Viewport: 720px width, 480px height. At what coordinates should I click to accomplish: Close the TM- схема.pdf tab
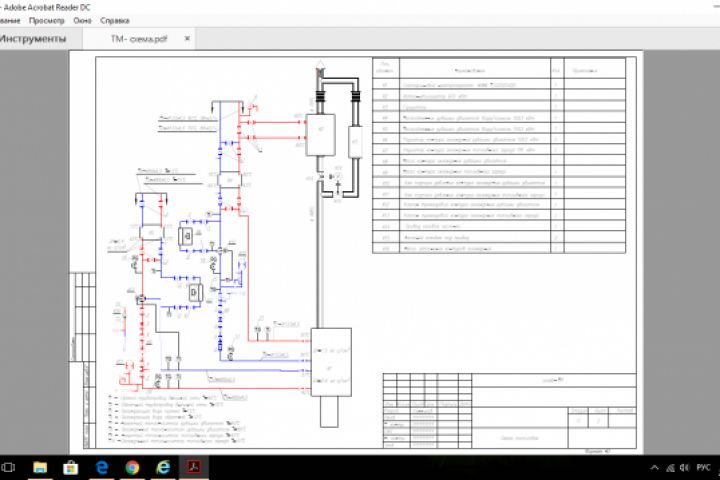[x=187, y=39]
